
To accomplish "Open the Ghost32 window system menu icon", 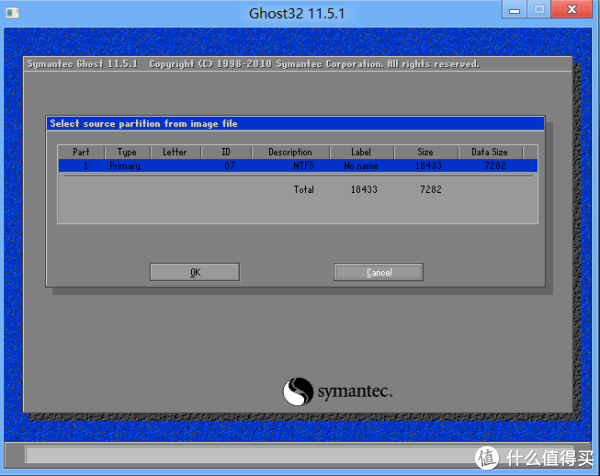I will pyautogui.click(x=12, y=13).
